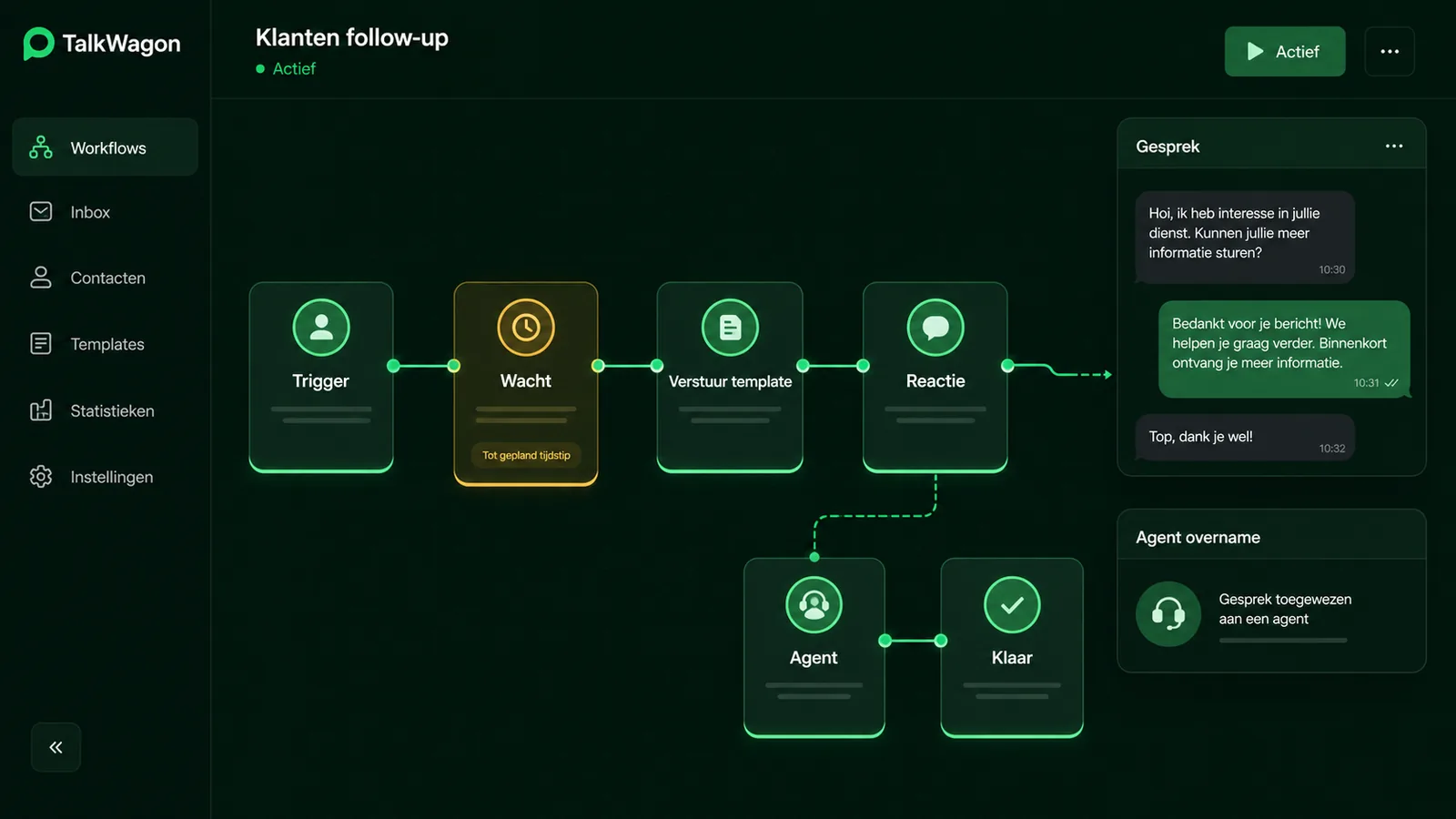Screen dimensions: 1456x819
Task: Open the reply 'Bedankt voor je bericht'
Action: [x=1284, y=349]
